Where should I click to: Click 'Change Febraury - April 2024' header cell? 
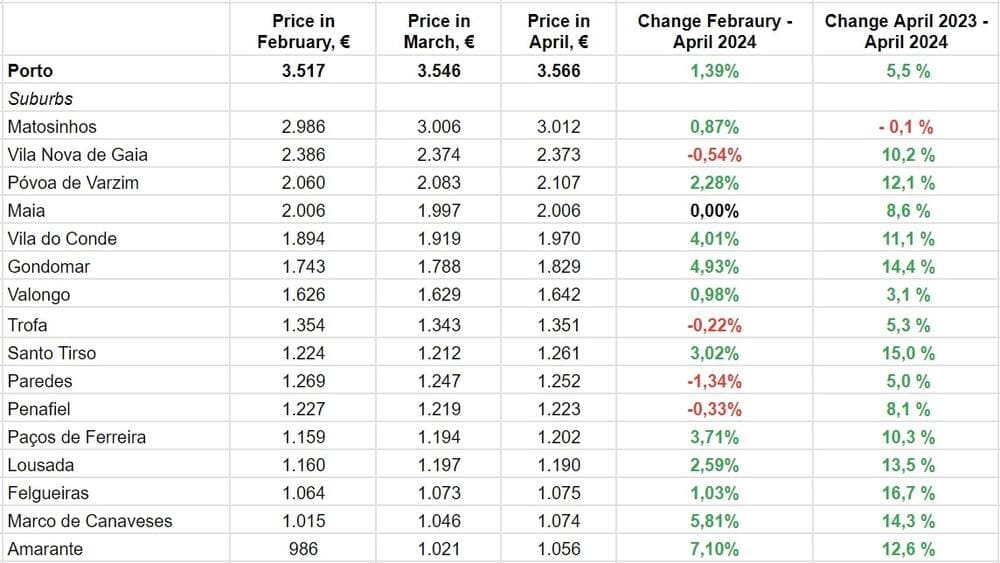point(714,31)
